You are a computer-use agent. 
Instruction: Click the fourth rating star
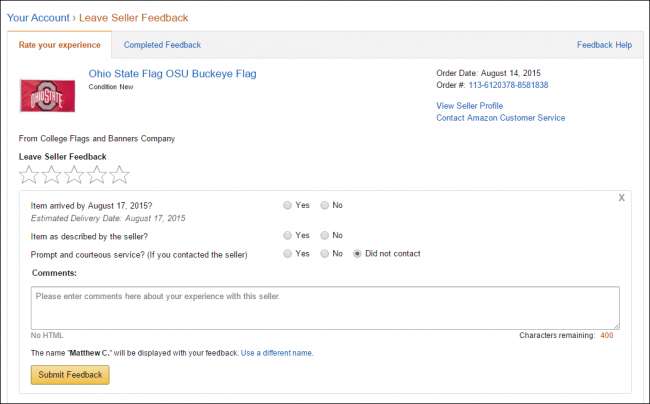(x=97, y=175)
